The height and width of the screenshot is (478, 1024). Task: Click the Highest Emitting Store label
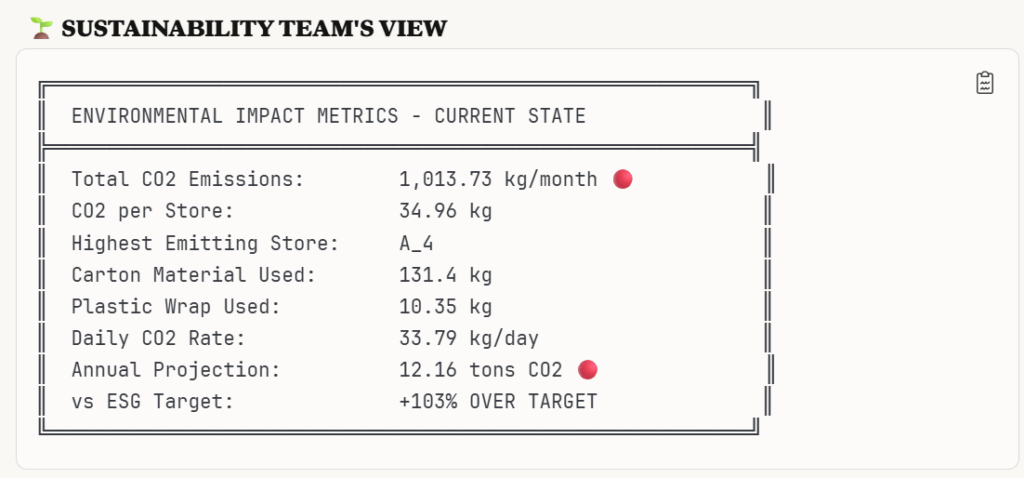205,243
